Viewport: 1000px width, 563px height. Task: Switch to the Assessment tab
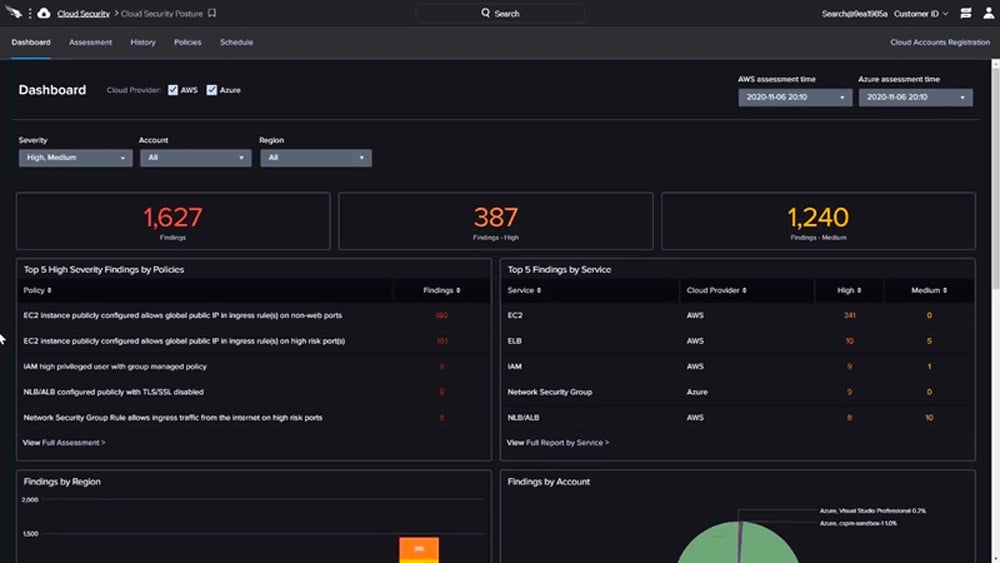click(89, 42)
